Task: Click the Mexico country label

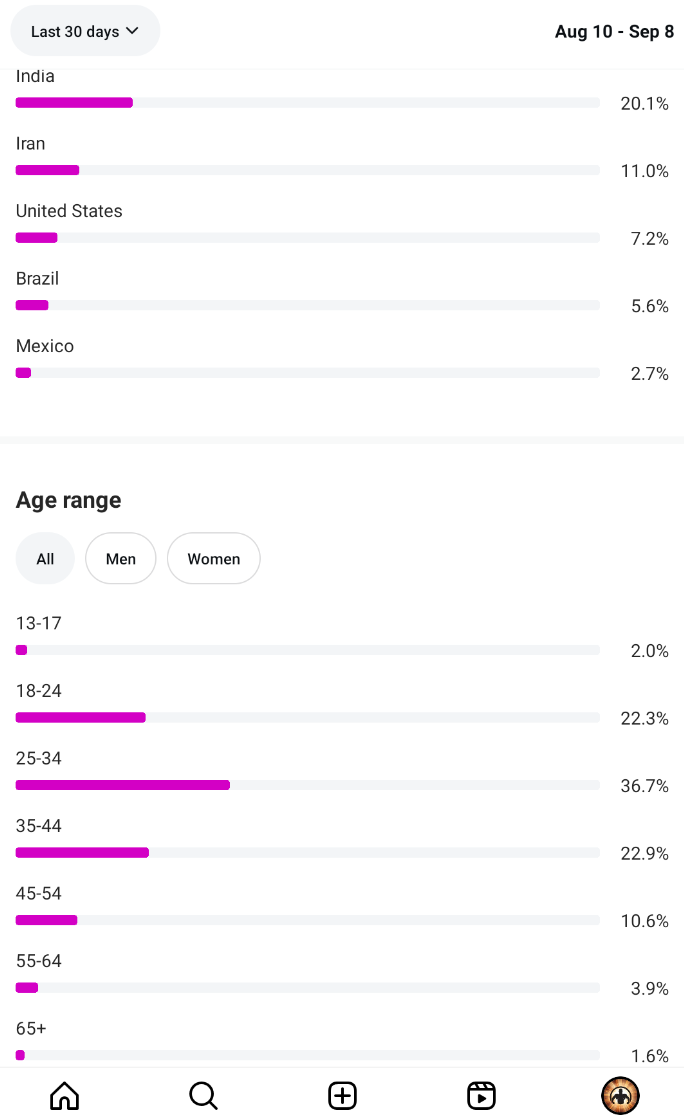Action: (45, 346)
